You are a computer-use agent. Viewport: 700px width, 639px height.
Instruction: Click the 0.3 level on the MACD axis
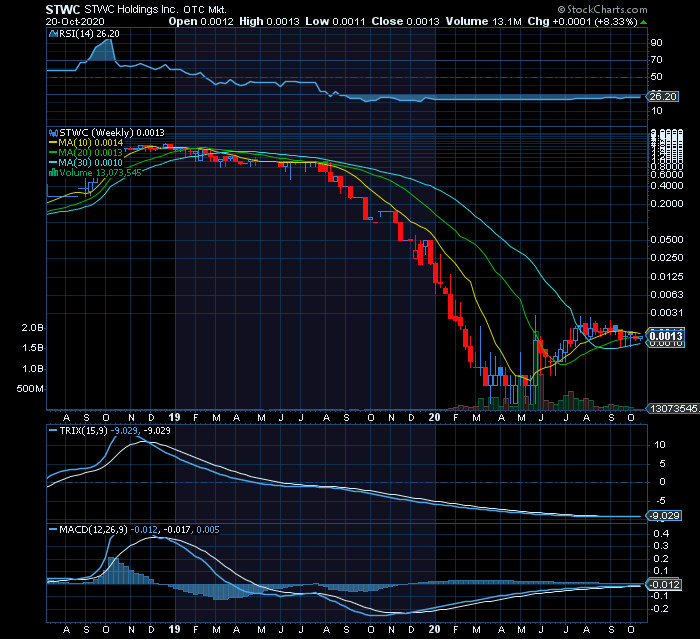point(661,546)
